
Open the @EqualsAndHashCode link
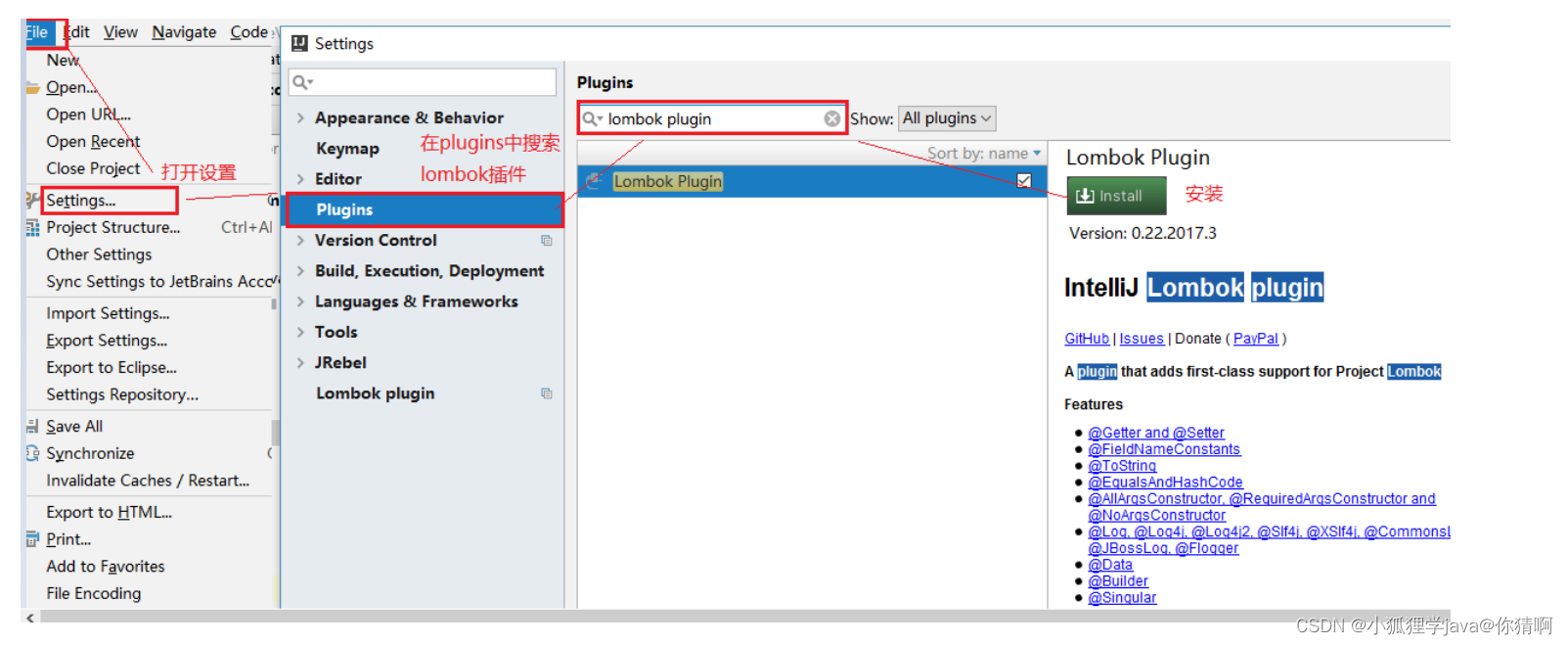click(1165, 483)
